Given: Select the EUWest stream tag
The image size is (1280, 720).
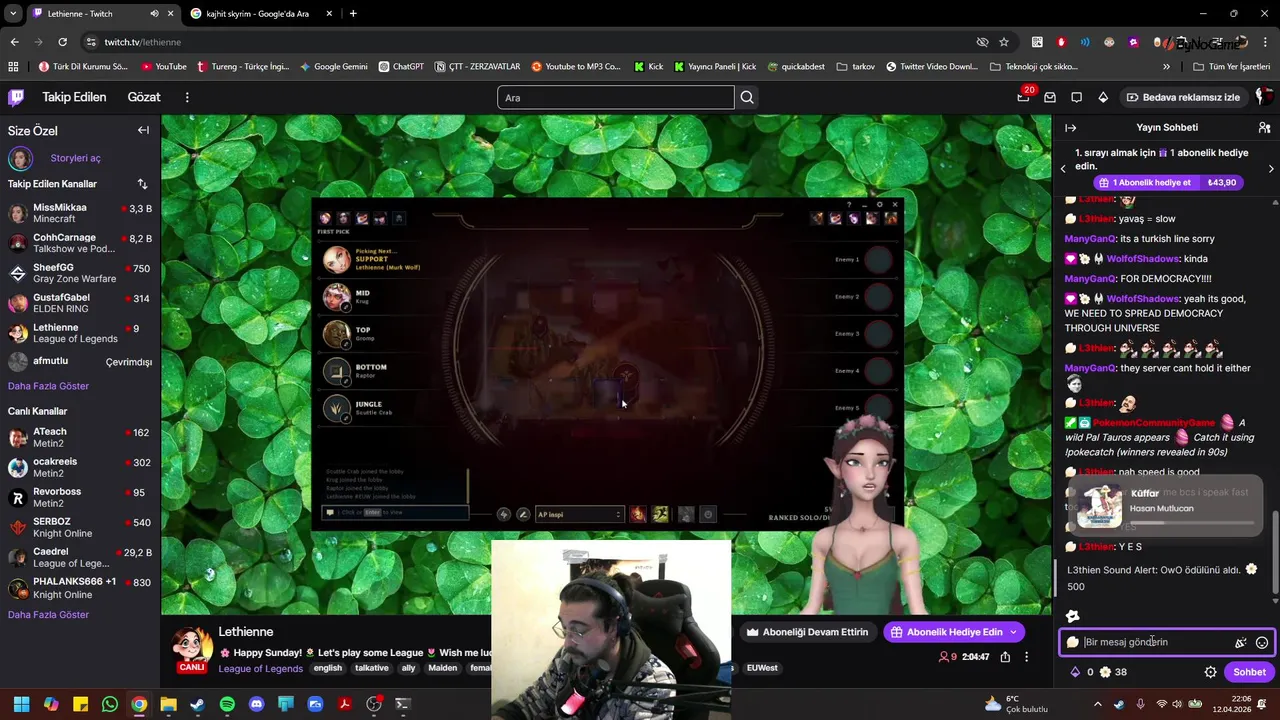Looking at the screenshot, I should coord(762,668).
